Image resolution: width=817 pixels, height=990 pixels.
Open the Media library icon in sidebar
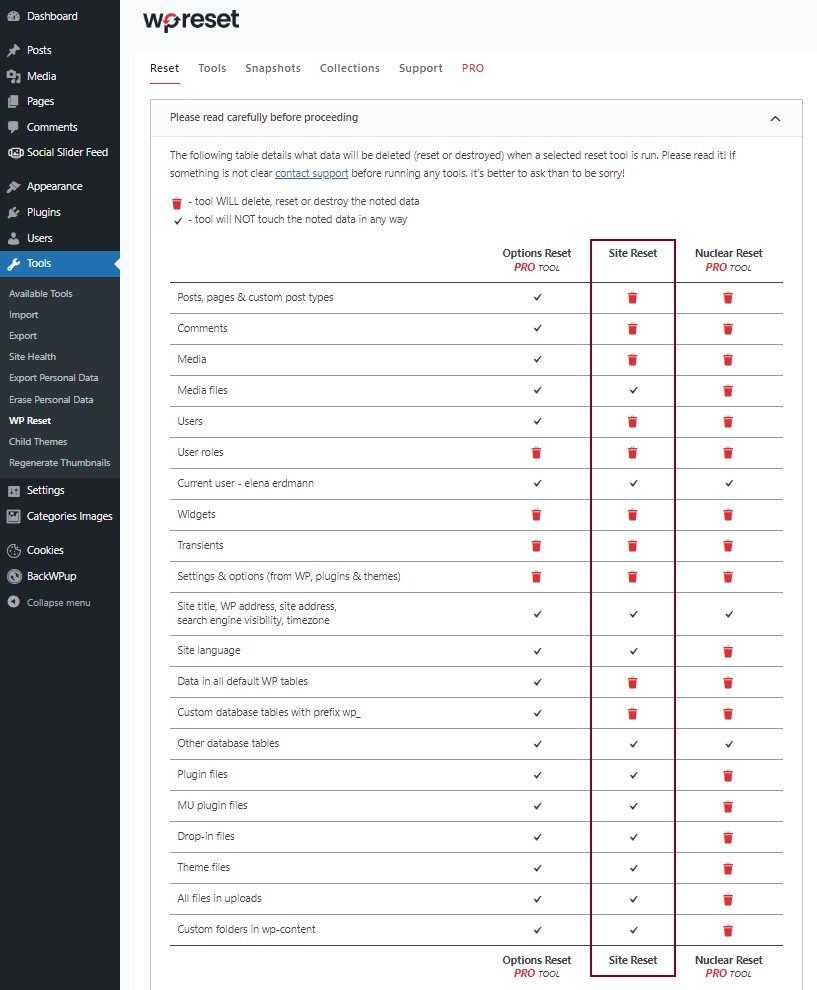tap(14, 76)
